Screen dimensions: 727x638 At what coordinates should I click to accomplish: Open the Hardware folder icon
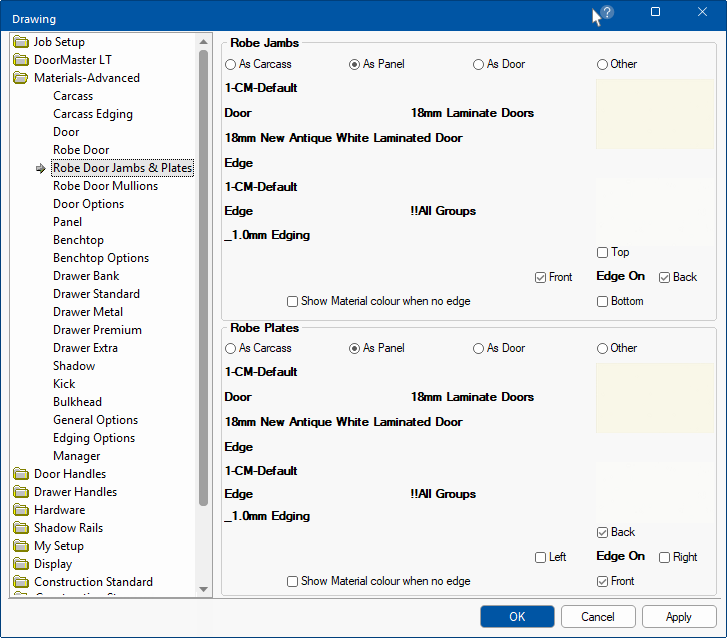(21, 510)
